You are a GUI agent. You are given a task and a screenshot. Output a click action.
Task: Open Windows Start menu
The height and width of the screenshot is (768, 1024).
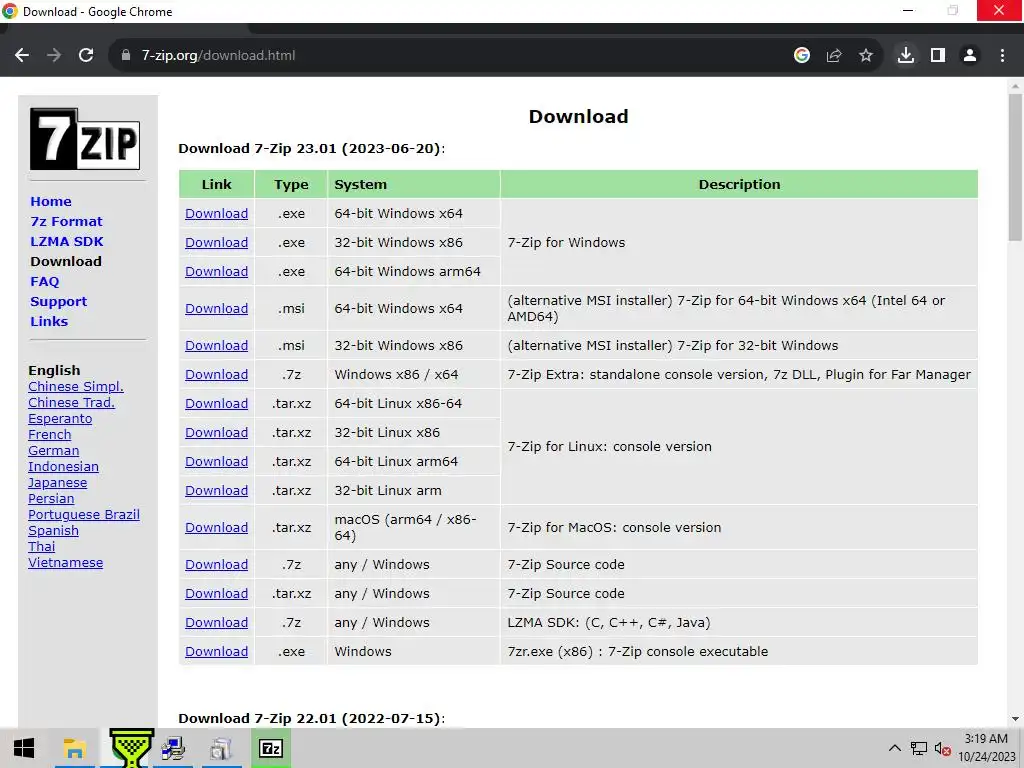point(24,748)
